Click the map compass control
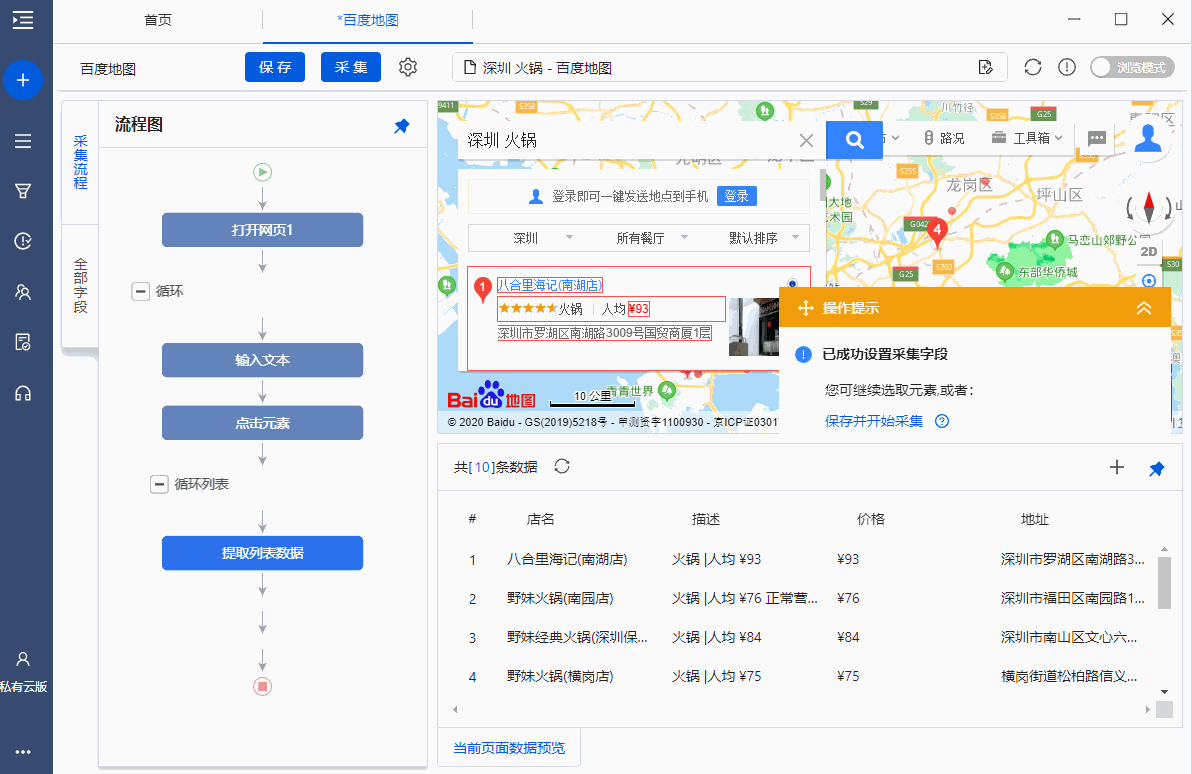Image resolution: width=1192 pixels, height=774 pixels. (x=1149, y=206)
